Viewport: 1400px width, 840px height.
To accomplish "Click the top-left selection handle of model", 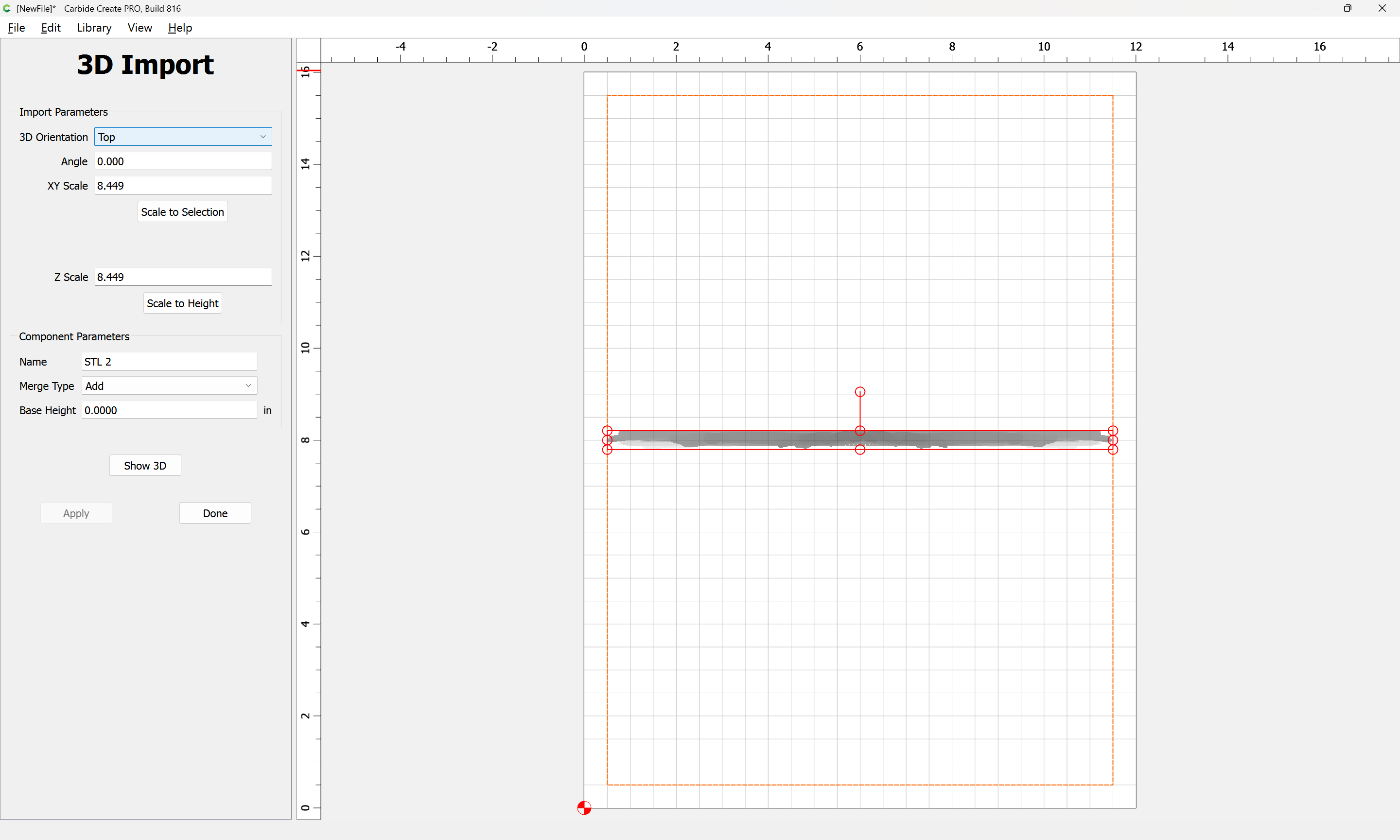I will tap(607, 431).
